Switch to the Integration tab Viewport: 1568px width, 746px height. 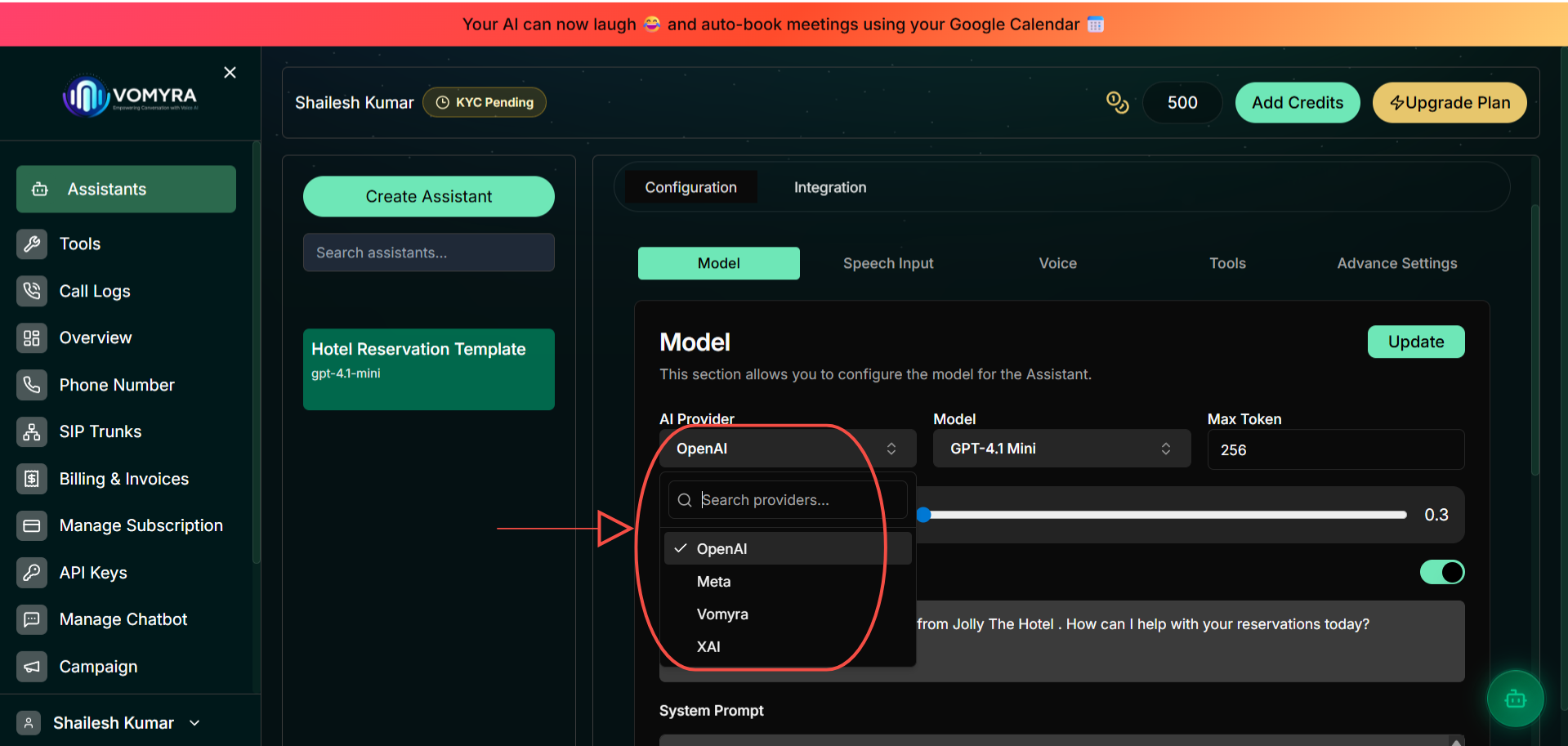(x=830, y=187)
